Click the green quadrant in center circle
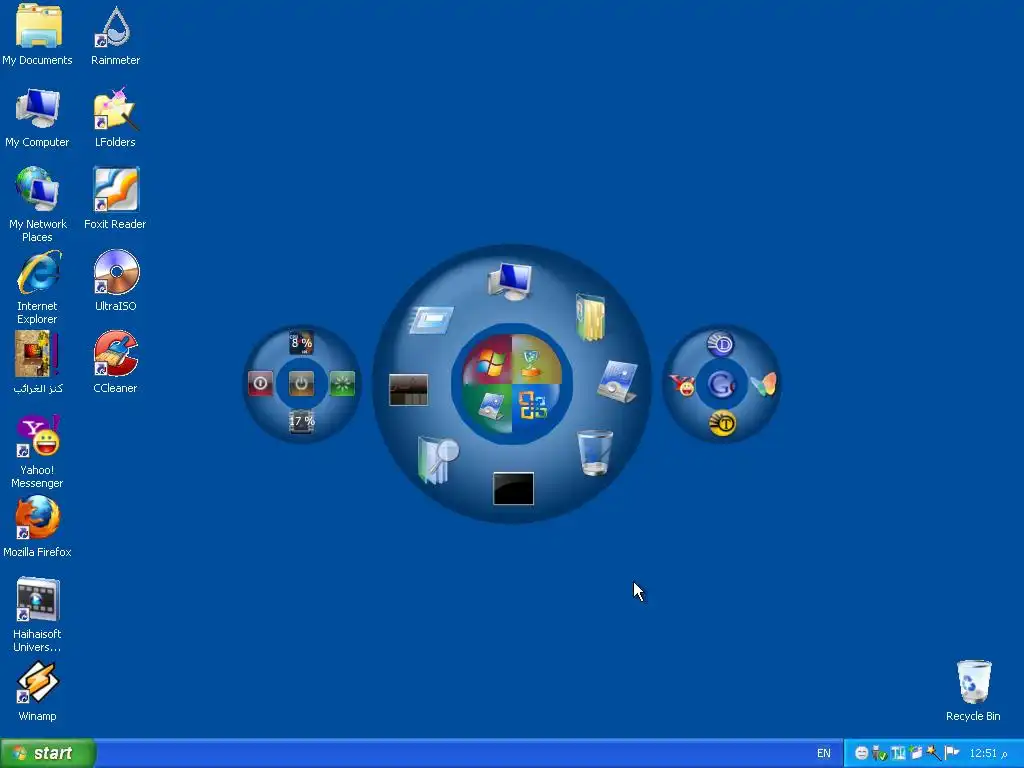This screenshot has width=1024, height=768. pyautogui.click(x=490, y=408)
